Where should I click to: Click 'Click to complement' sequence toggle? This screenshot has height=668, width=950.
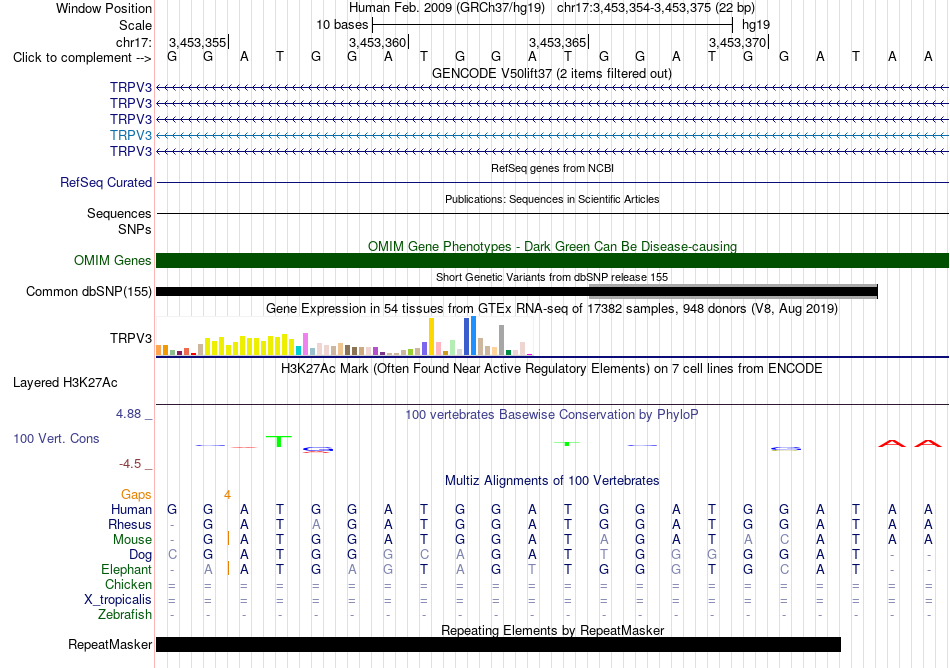(x=82, y=58)
